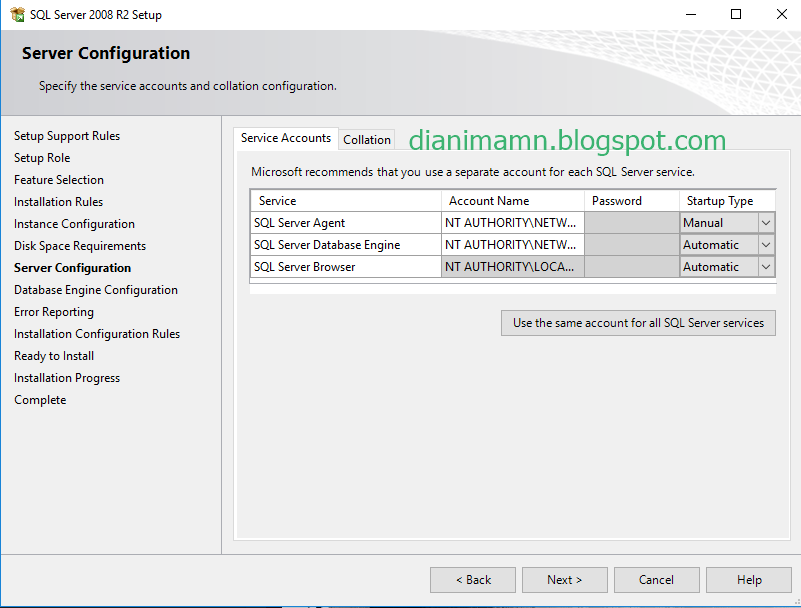Open the SQL Server Agent startup type dropdown
801x608 pixels.
(x=764, y=222)
